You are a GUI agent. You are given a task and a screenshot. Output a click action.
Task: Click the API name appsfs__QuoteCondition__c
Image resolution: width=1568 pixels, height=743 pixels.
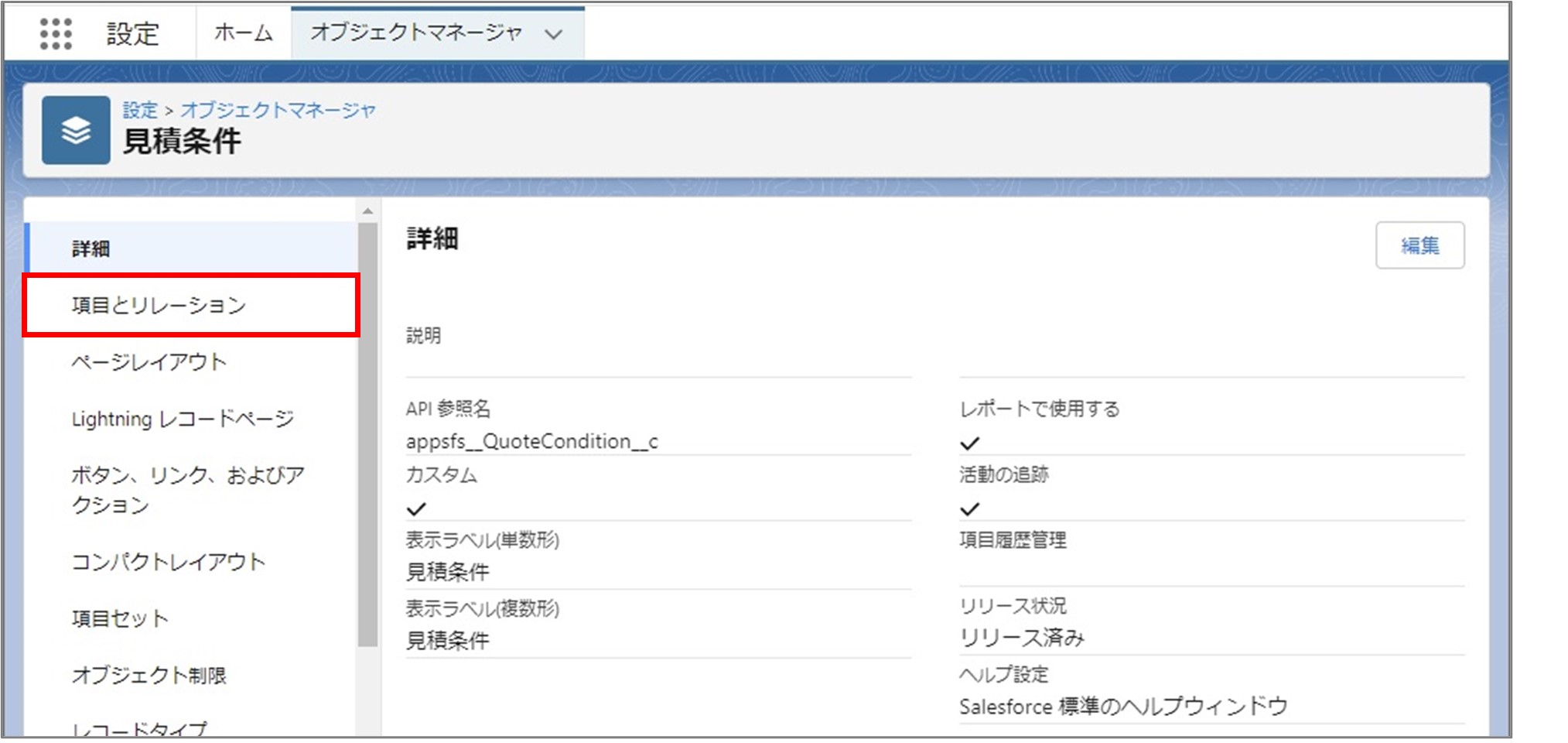tap(532, 441)
